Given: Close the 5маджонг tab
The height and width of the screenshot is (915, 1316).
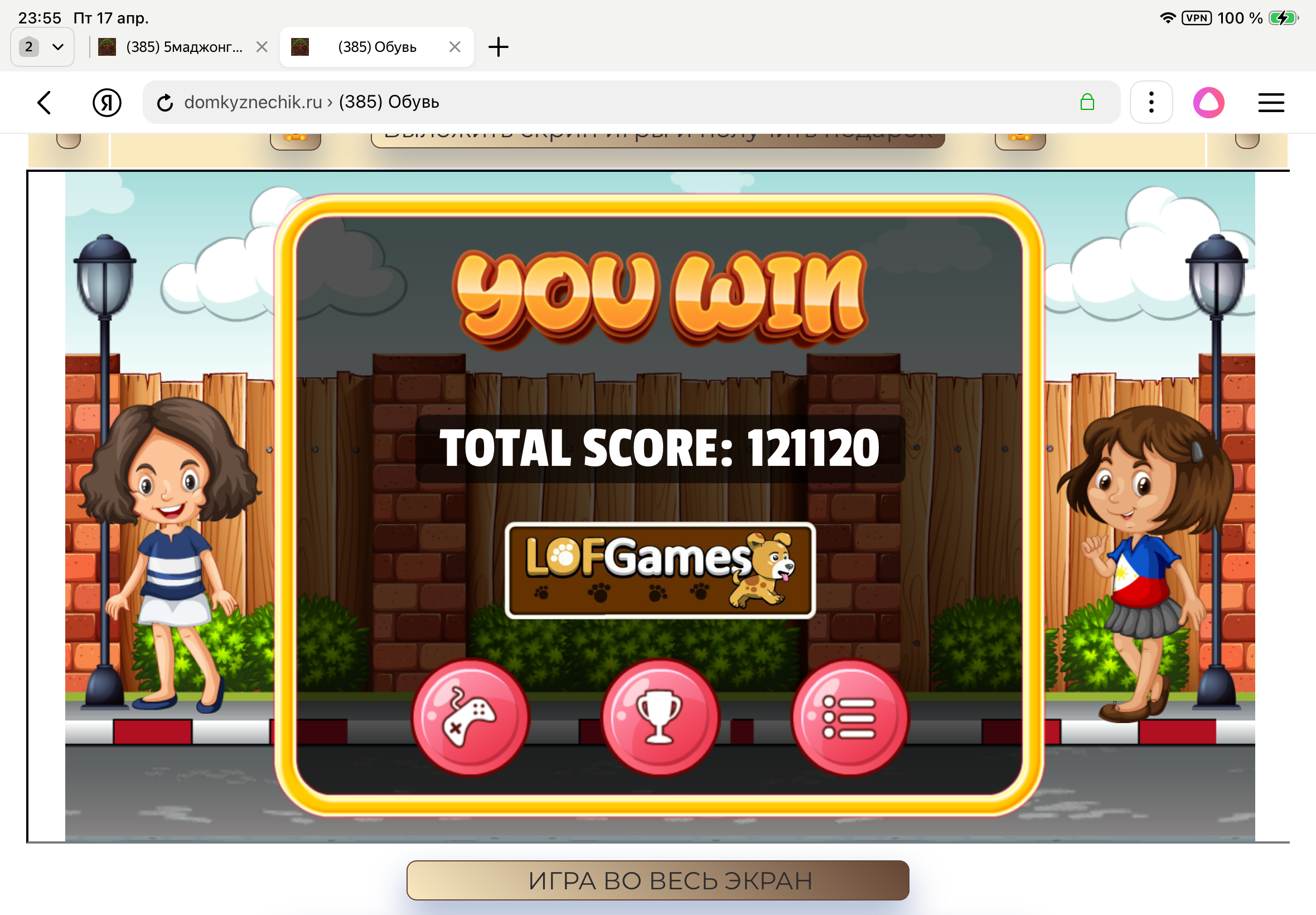Looking at the screenshot, I should pos(262,47).
